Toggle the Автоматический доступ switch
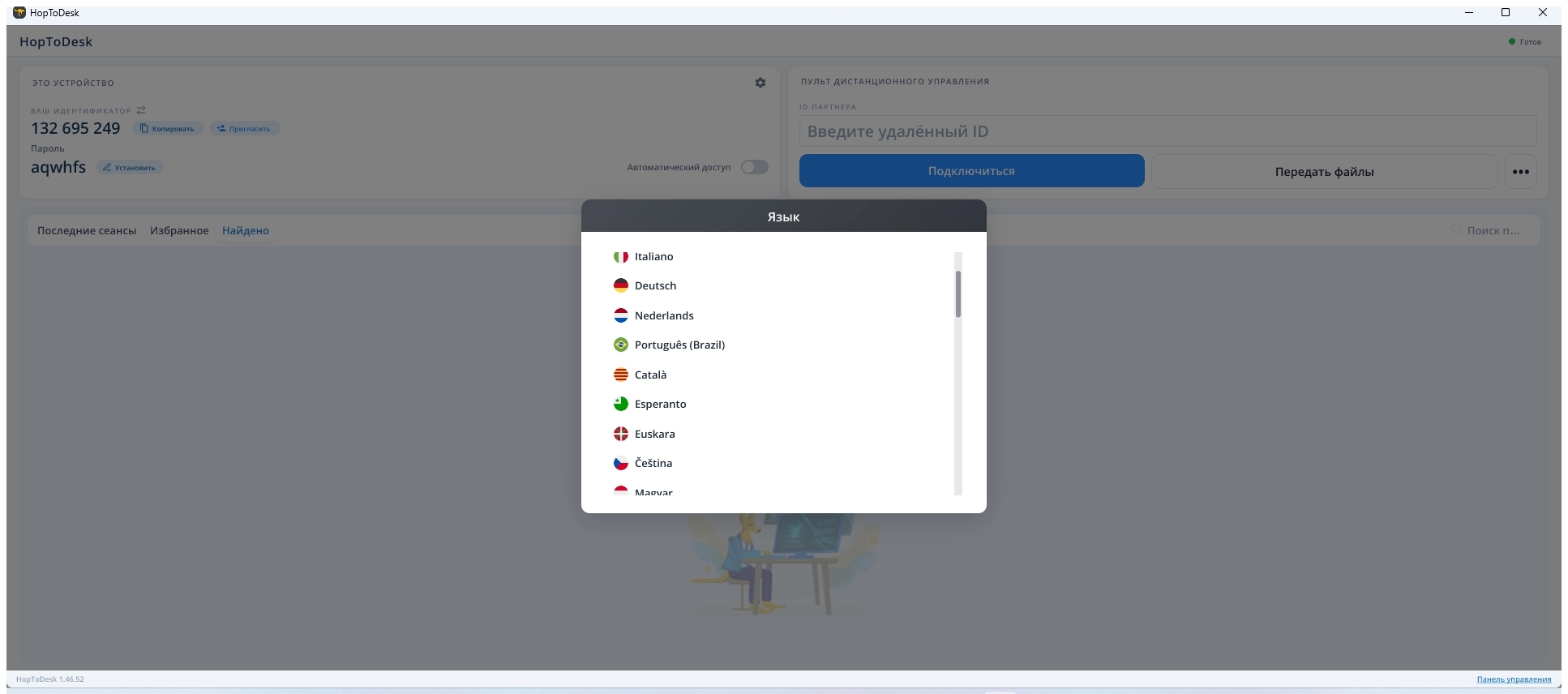 pyautogui.click(x=755, y=167)
